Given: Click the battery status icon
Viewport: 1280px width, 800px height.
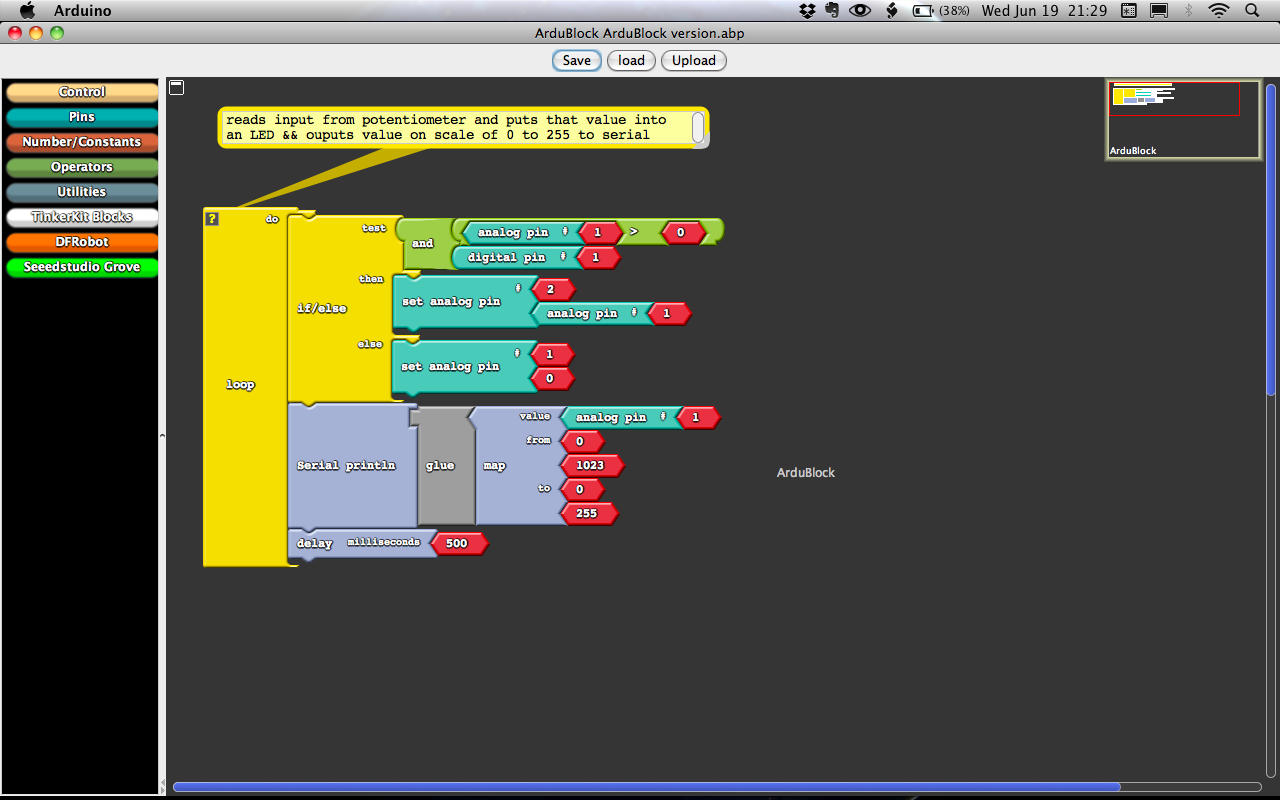Looking at the screenshot, I should 923,10.
